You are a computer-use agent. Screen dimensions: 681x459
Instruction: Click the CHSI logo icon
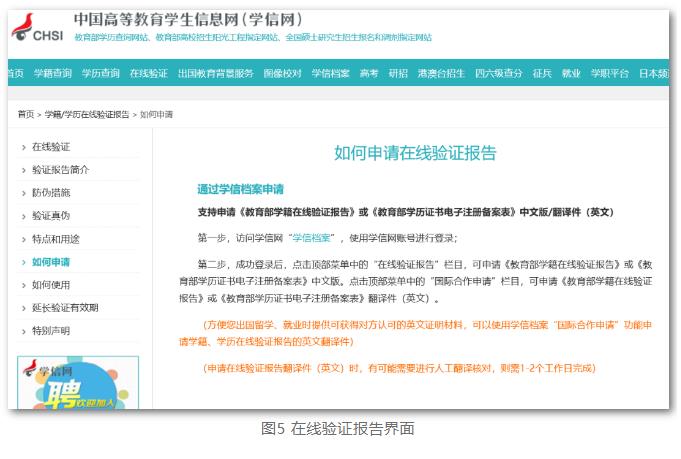[x=37, y=28]
